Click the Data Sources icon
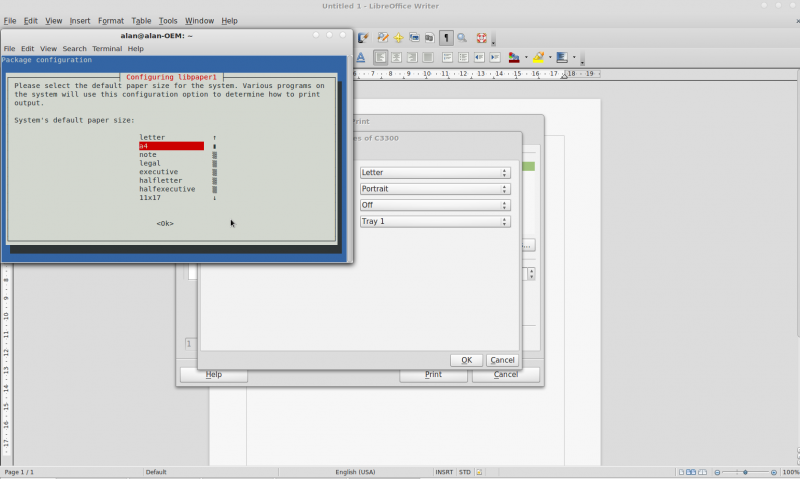The image size is (800, 479). [430, 38]
